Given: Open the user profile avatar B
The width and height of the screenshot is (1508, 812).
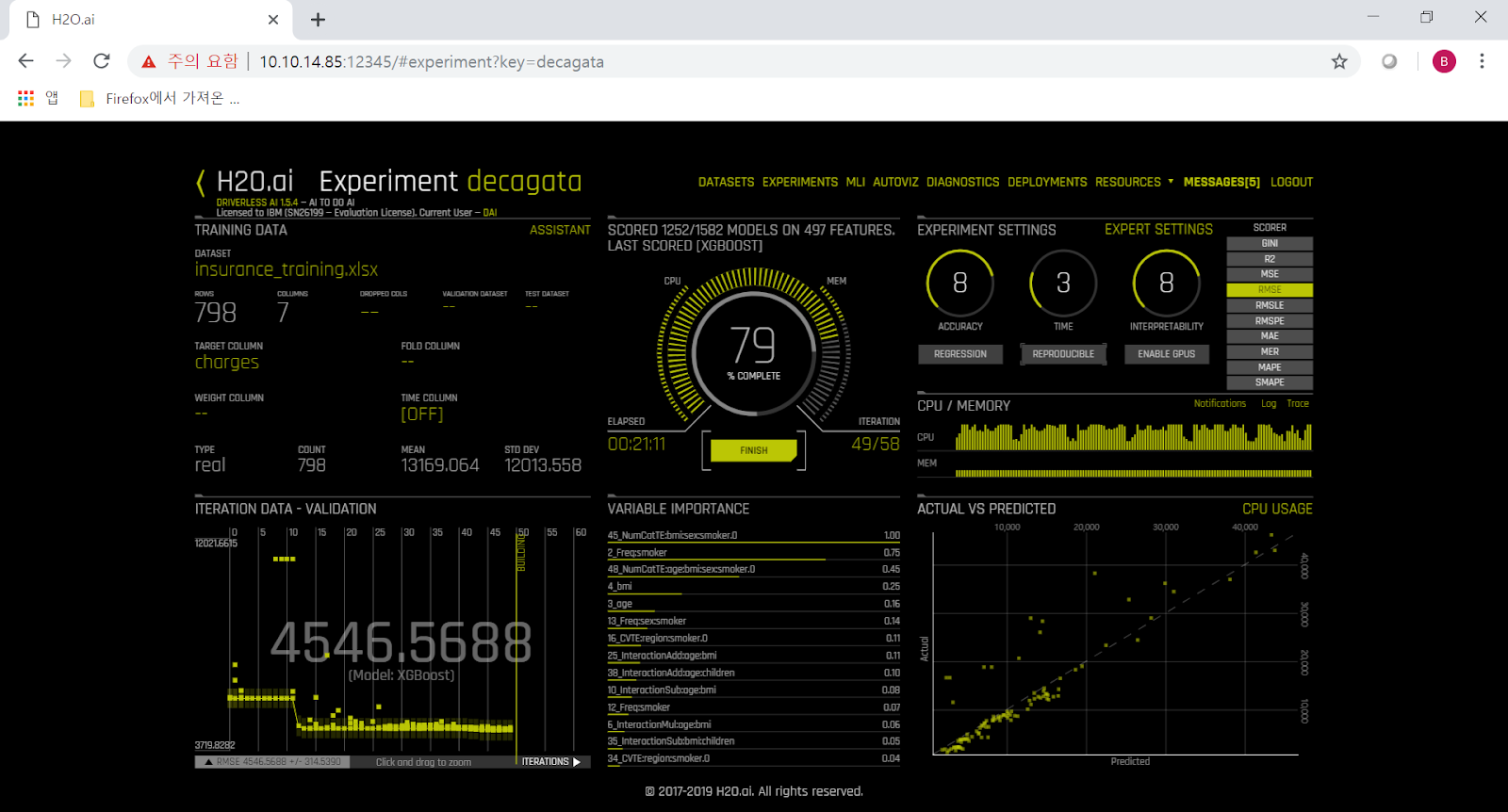Looking at the screenshot, I should [x=1444, y=61].
